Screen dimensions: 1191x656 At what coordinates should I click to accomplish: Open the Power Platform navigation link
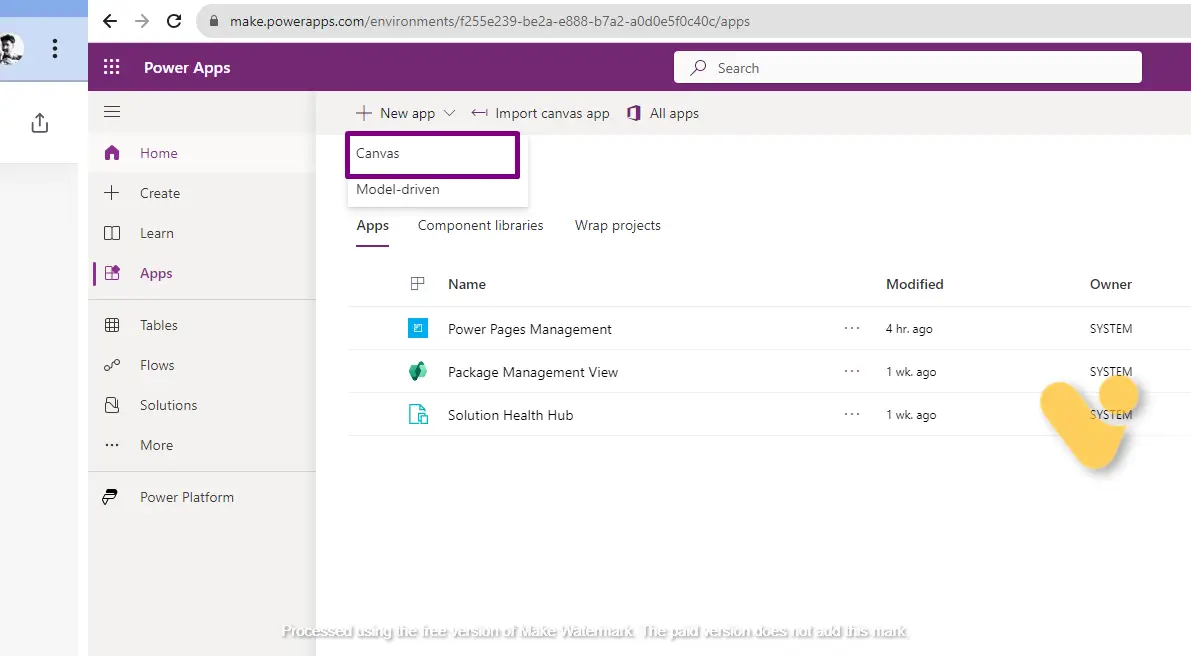click(x=187, y=497)
